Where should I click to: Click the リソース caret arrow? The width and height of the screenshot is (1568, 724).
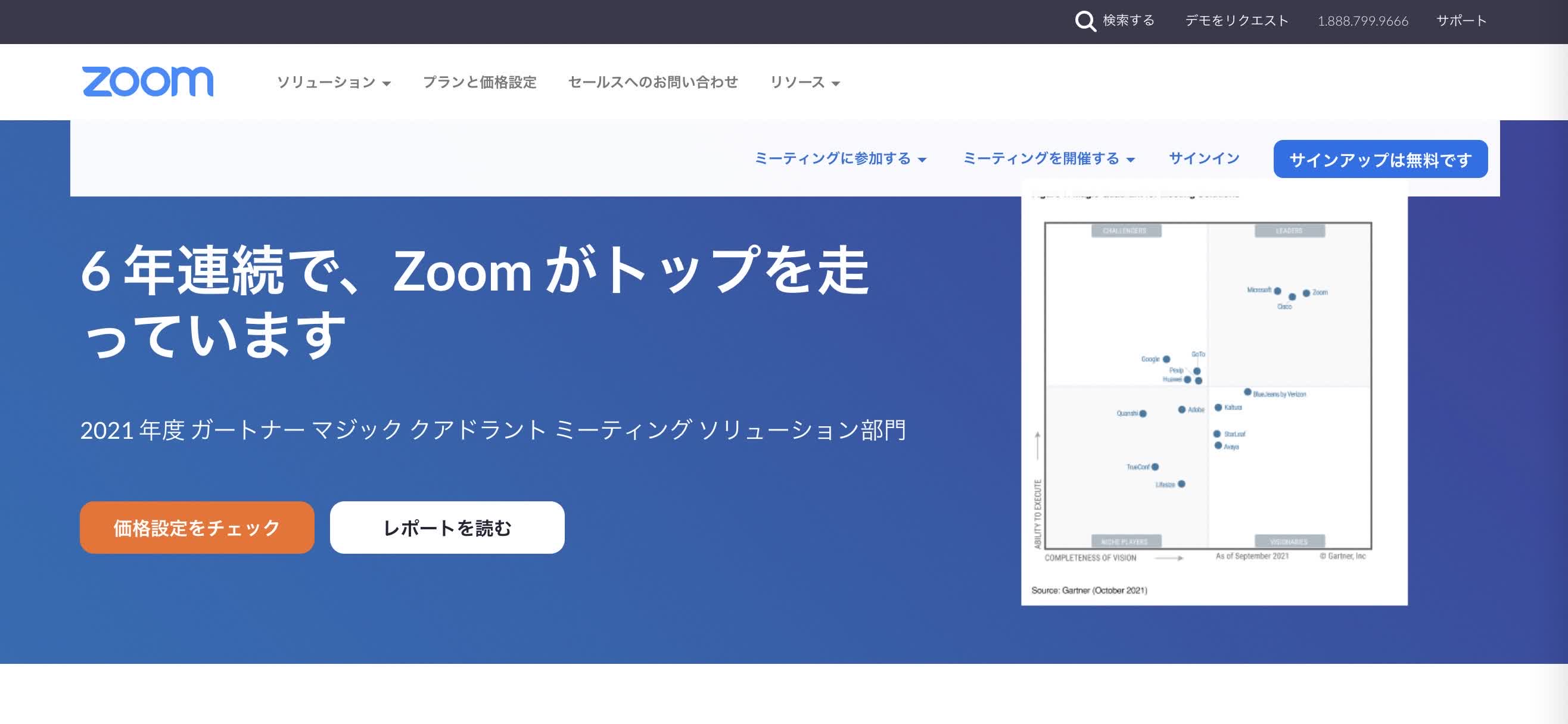(x=836, y=84)
